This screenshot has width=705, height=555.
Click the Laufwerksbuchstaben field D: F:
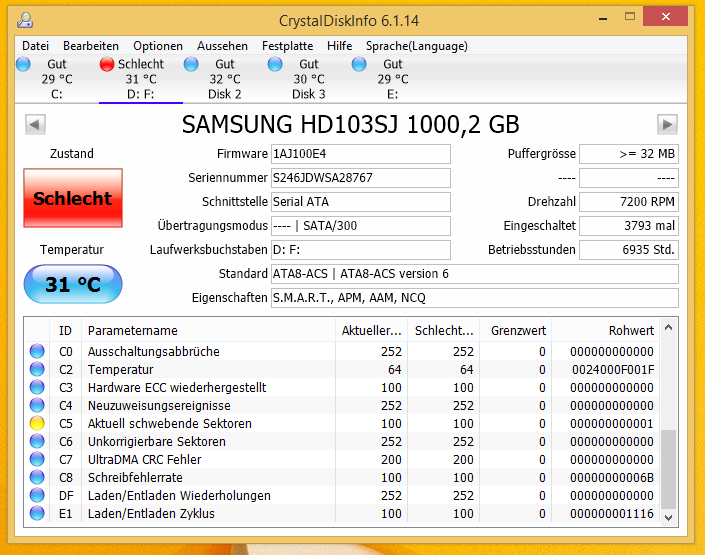tap(361, 250)
